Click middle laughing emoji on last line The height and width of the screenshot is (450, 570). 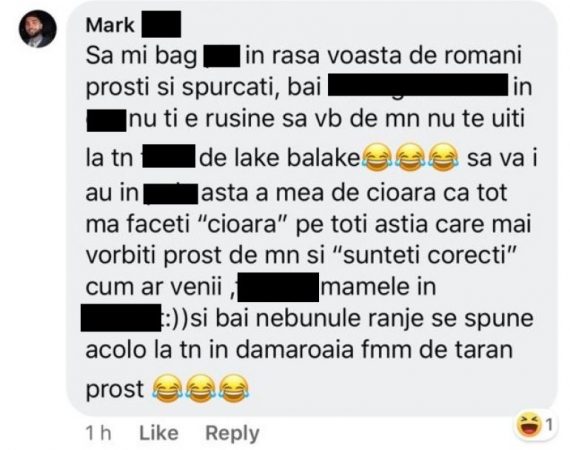[x=200, y=389]
